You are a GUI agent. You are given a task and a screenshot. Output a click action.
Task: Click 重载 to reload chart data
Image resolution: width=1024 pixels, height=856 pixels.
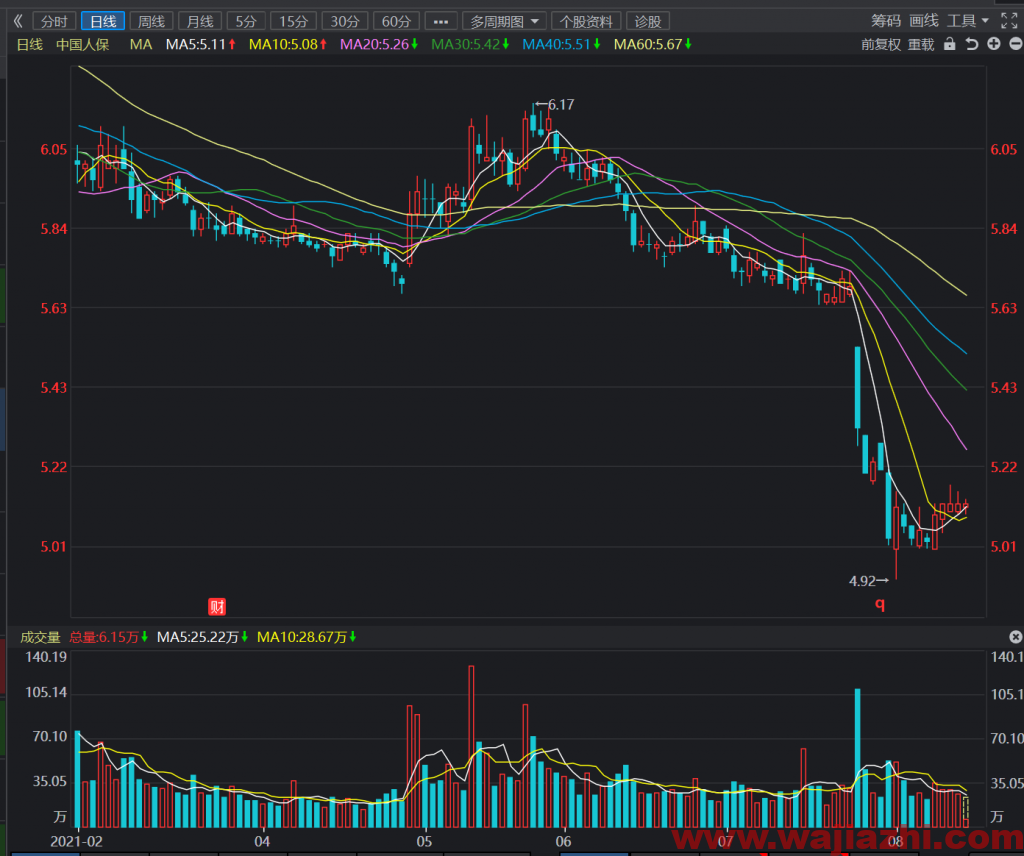pyautogui.click(x=921, y=44)
